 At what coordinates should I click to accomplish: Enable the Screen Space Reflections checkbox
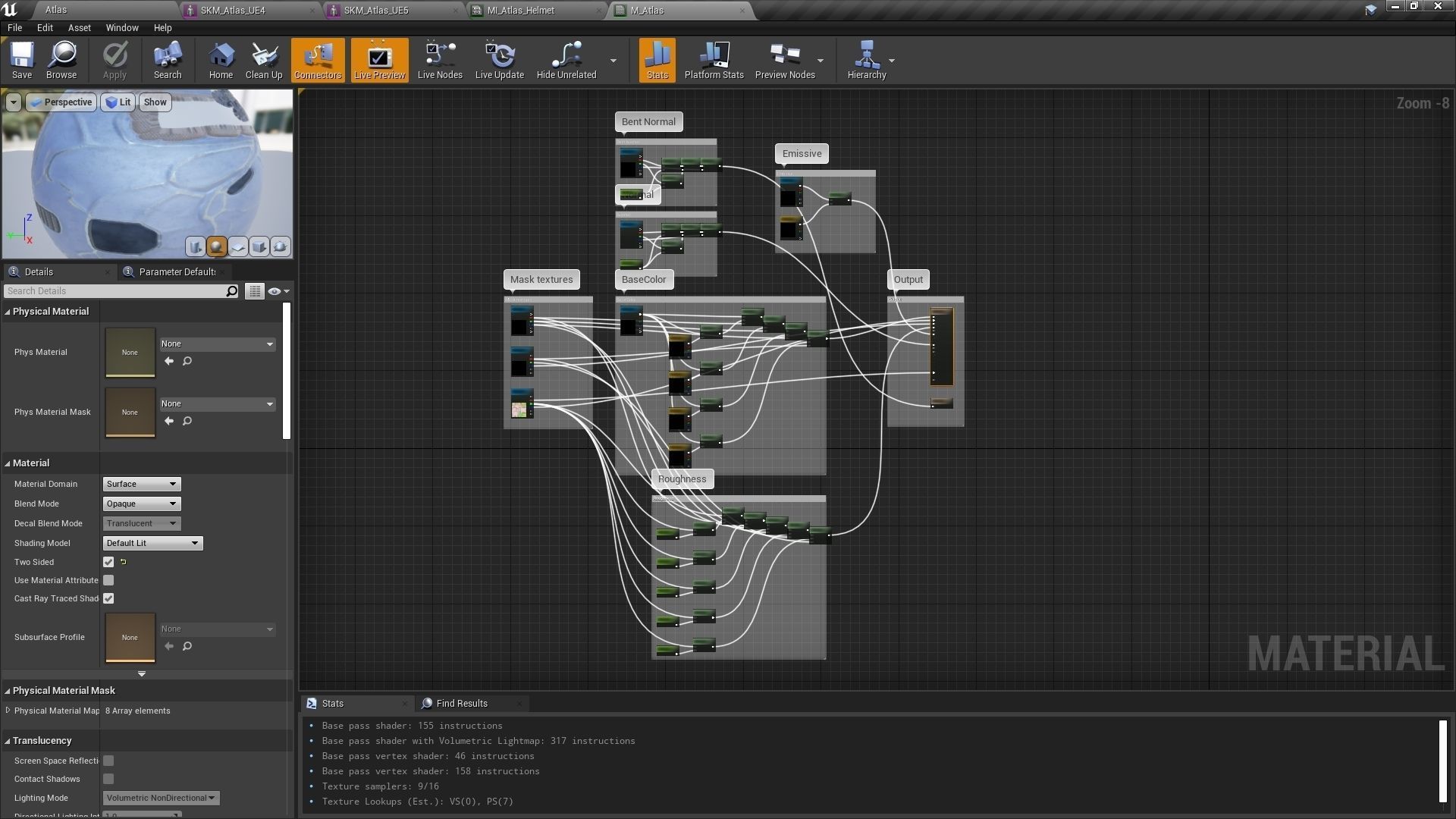click(x=108, y=761)
